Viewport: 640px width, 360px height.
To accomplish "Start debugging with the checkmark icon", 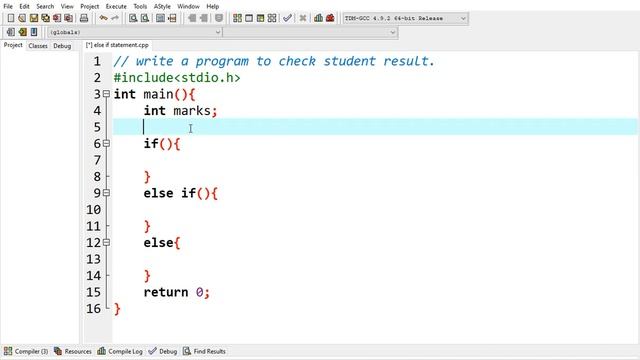I will point(287,18).
